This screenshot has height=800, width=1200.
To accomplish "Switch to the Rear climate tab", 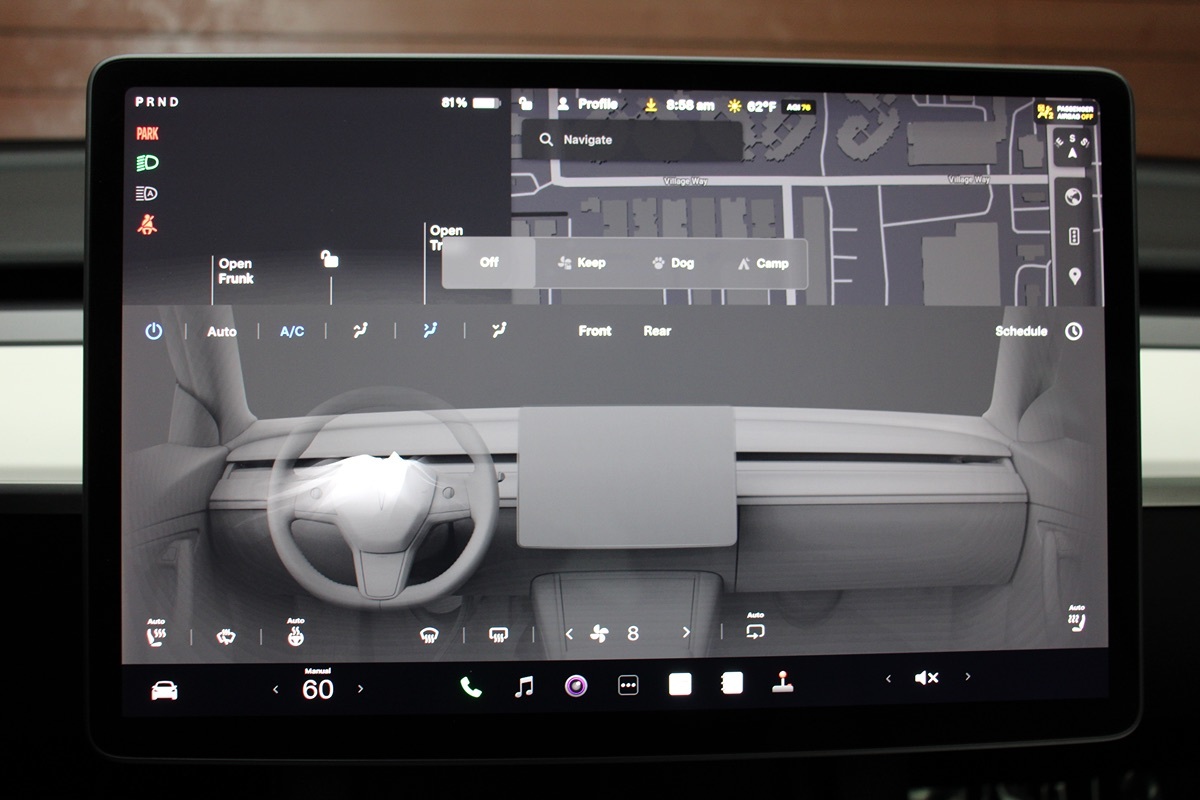I will click(657, 331).
